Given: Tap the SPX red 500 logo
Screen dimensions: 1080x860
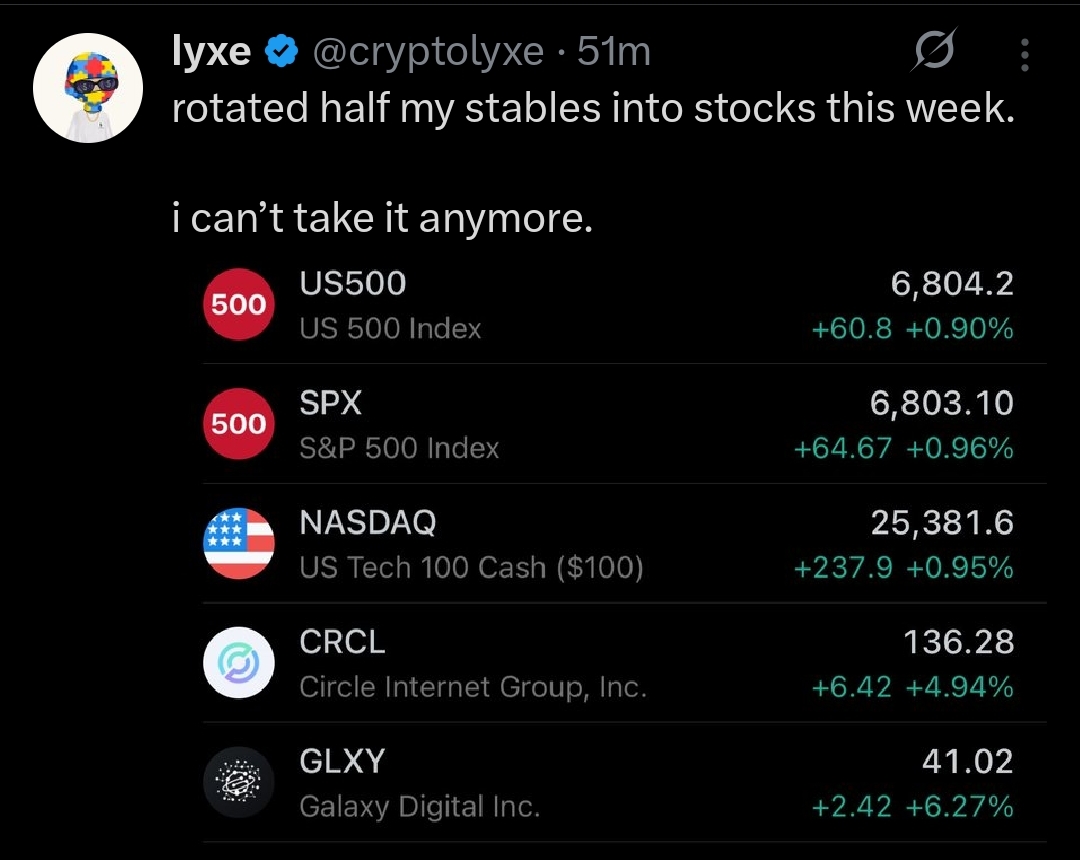Looking at the screenshot, I should (238, 424).
